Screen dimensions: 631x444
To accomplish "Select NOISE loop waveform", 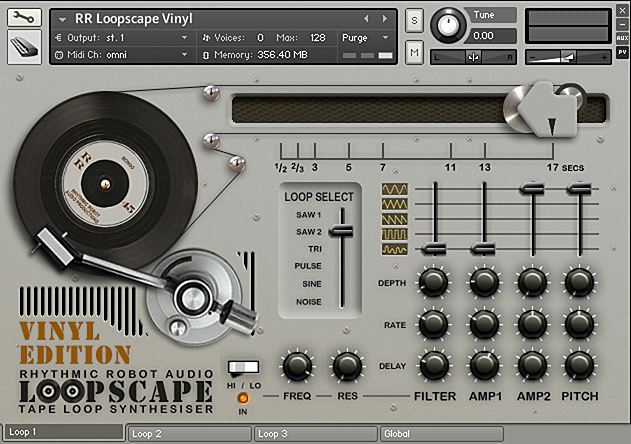I will pyautogui.click(x=309, y=302).
